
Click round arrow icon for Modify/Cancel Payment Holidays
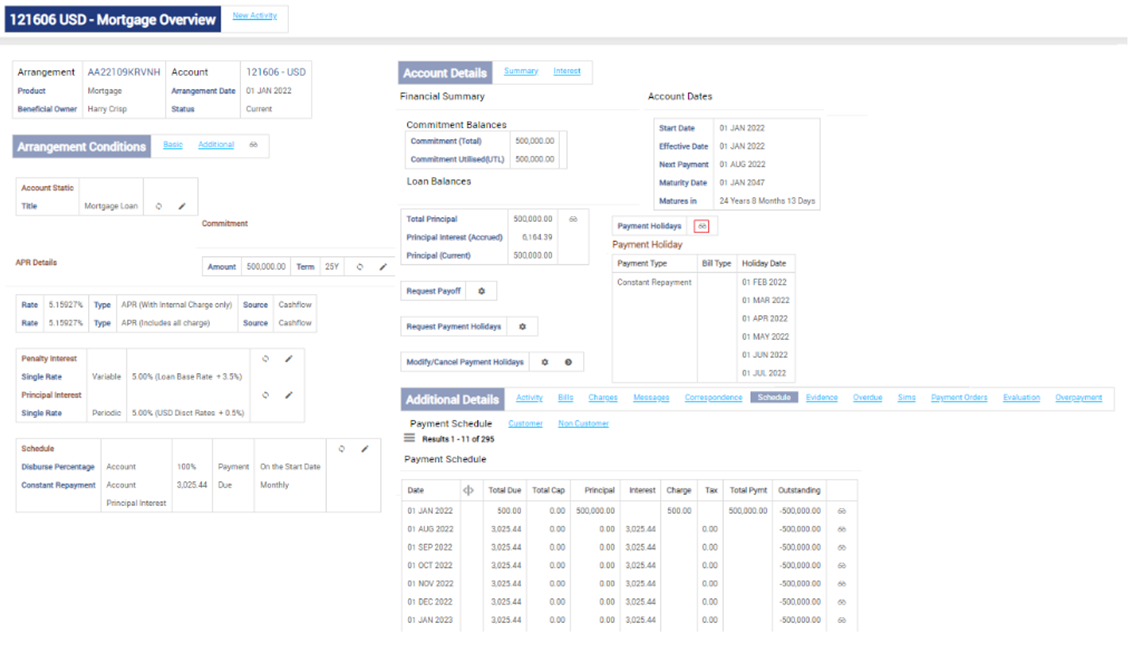(569, 362)
